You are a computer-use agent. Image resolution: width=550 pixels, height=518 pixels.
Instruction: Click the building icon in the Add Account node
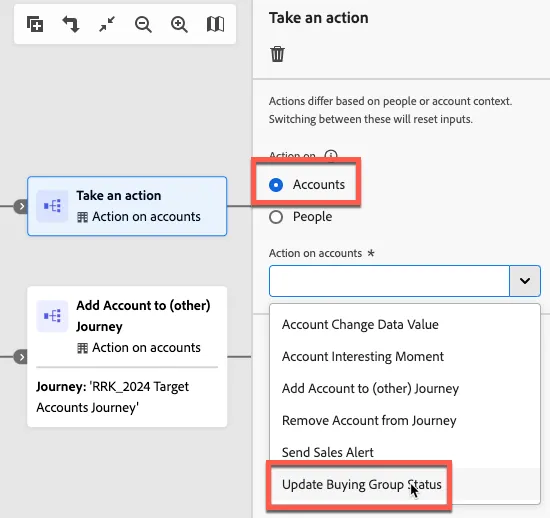[82, 348]
